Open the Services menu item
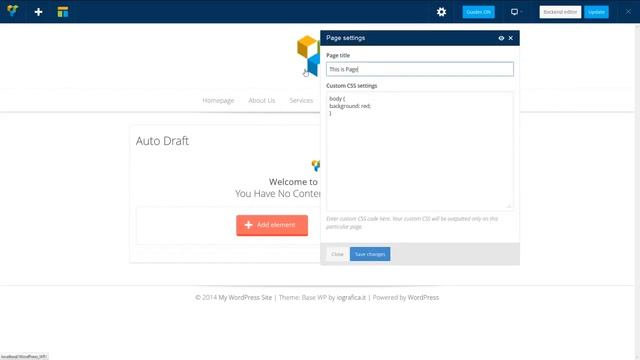Viewport: 640px width, 360px height. [301, 100]
